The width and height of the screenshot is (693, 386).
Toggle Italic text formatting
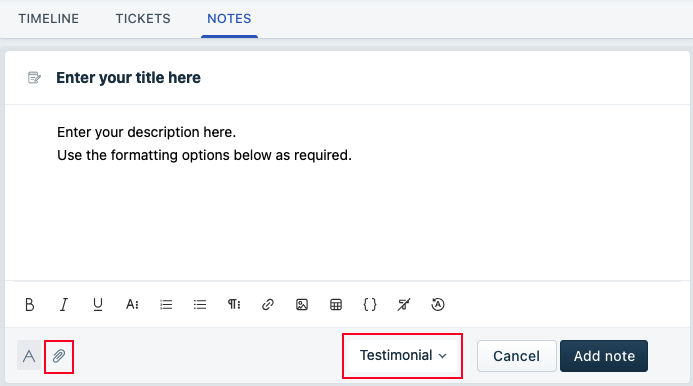point(64,304)
